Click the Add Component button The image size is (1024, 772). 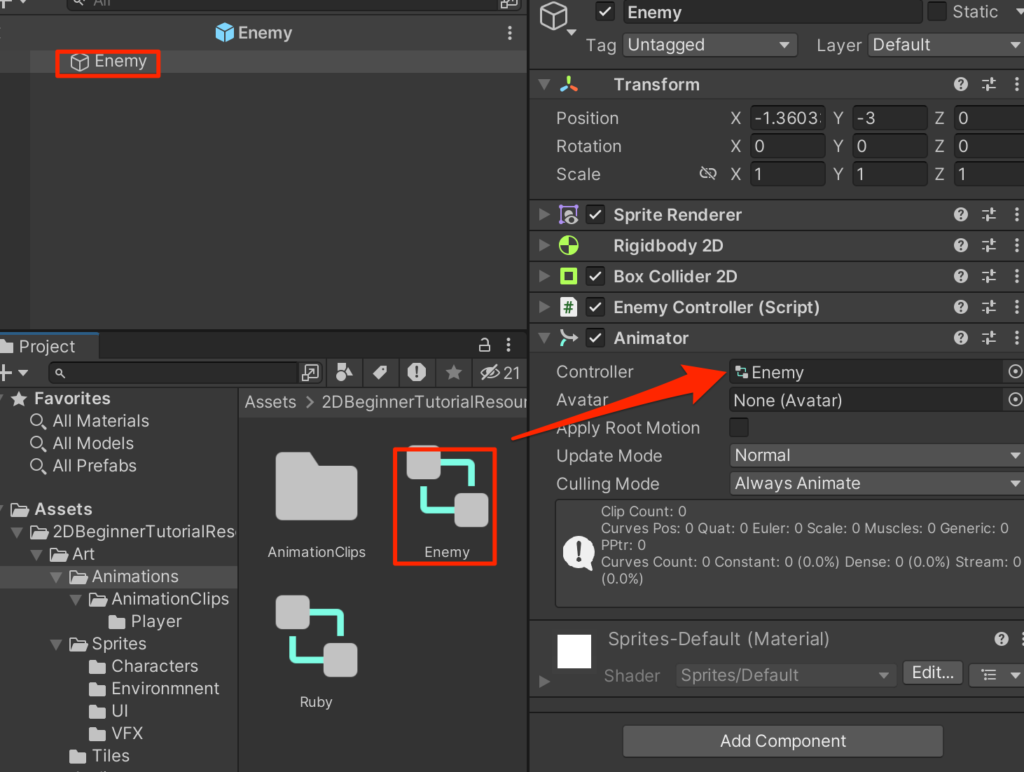783,741
